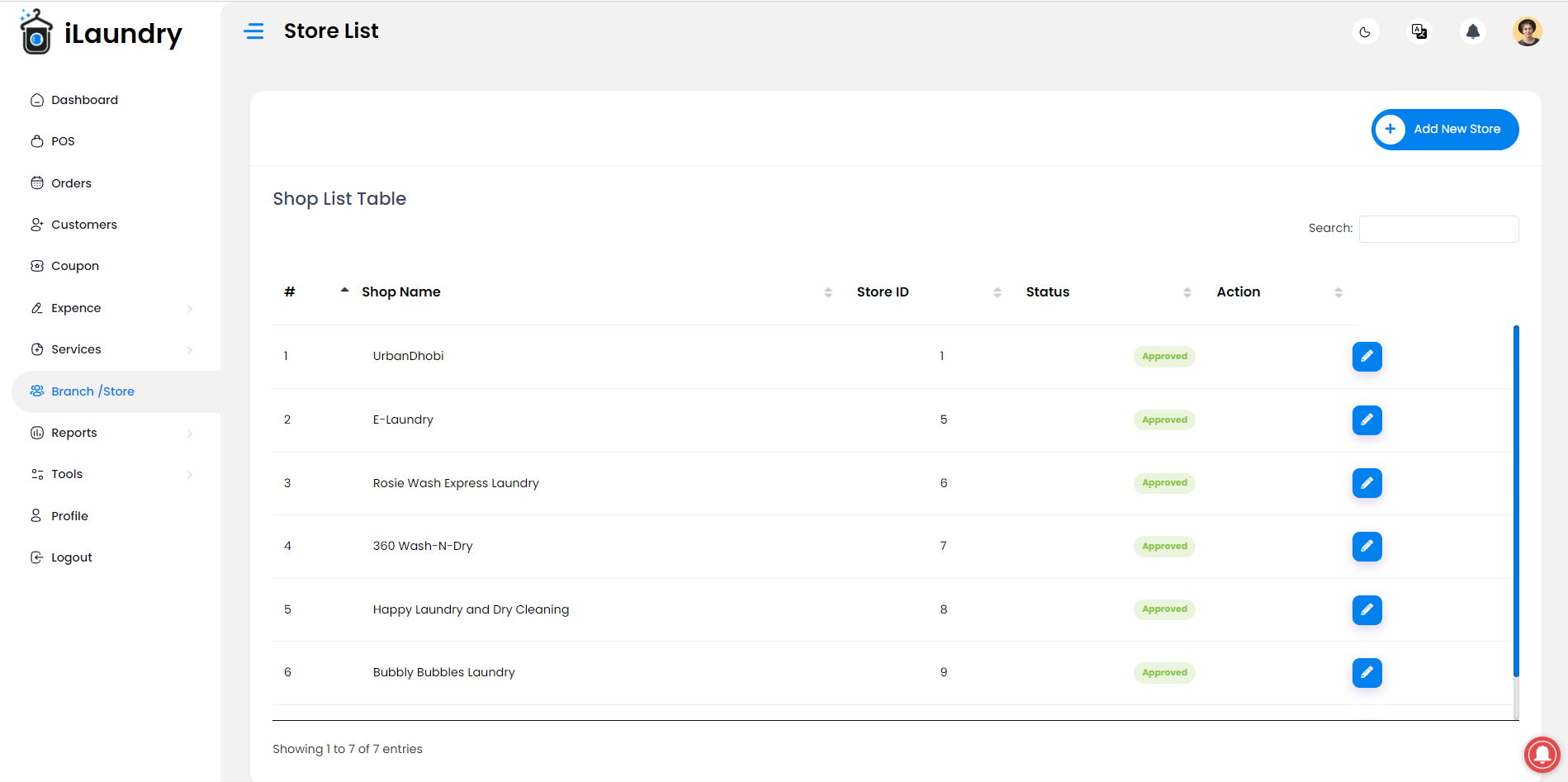Open user profile avatar
1568x782 pixels.
[1527, 32]
